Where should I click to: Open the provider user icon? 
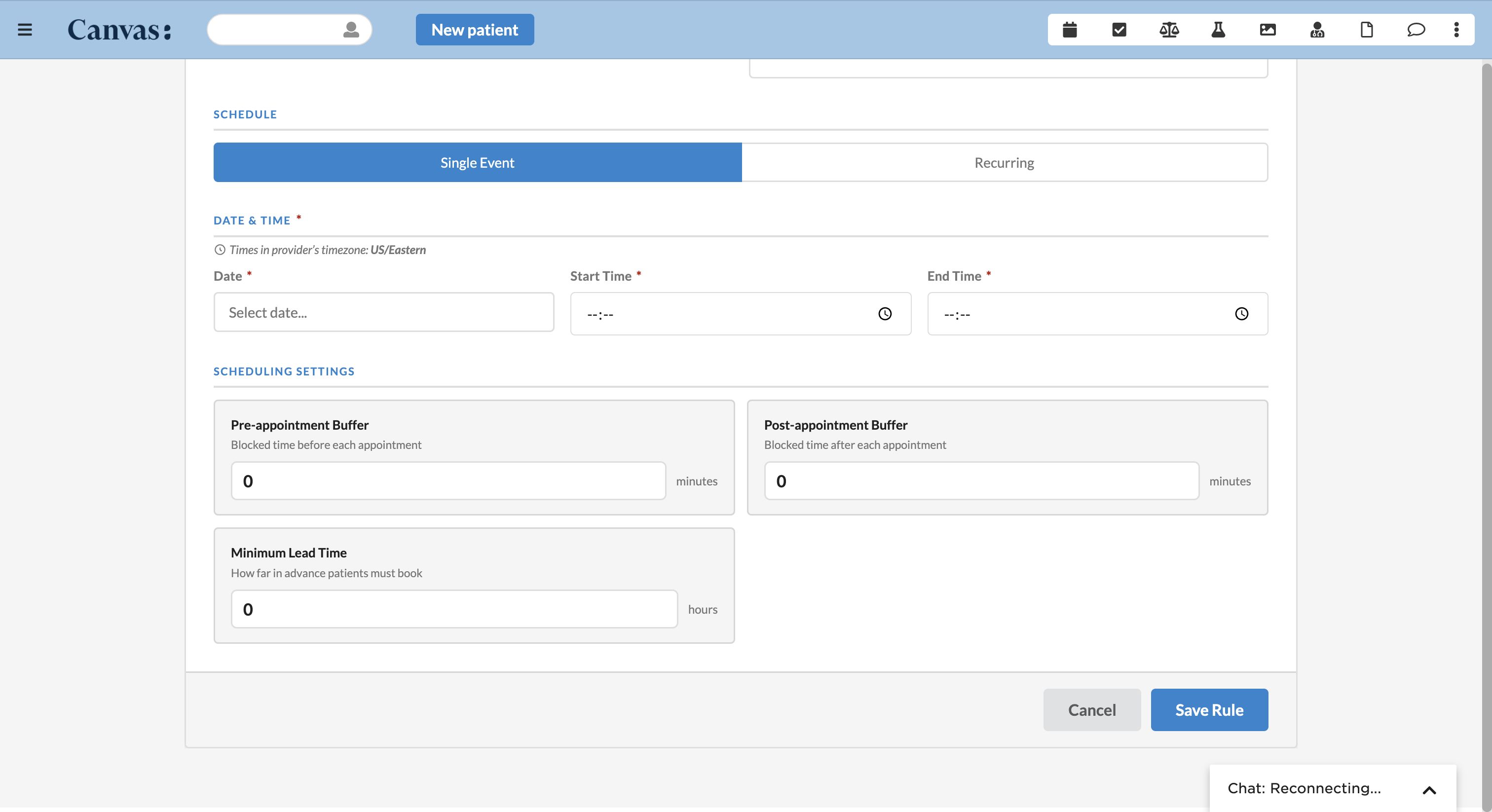[1317, 30]
